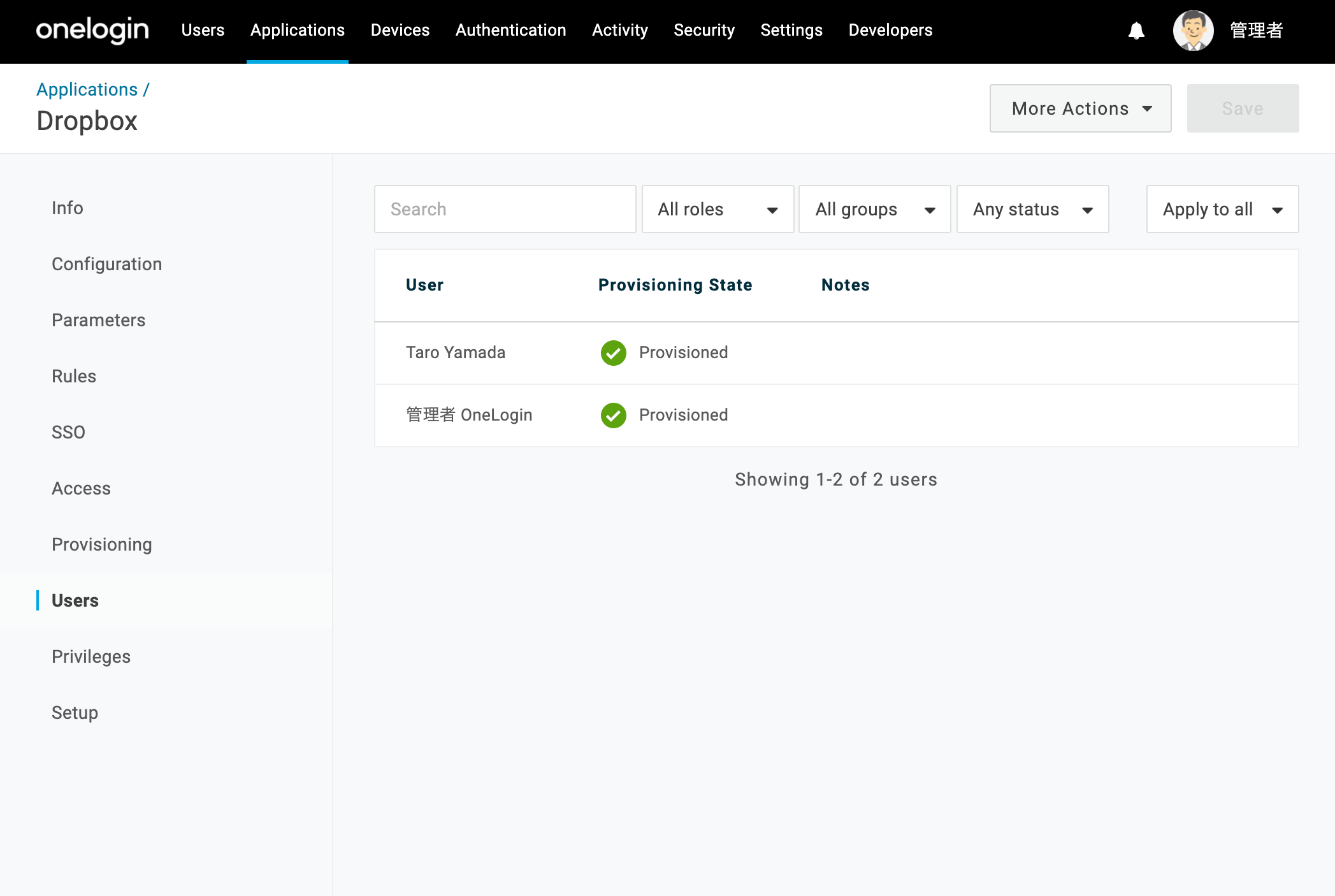The image size is (1335, 896).
Task: Click the 管理者 account name
Action: [1256, 31]
